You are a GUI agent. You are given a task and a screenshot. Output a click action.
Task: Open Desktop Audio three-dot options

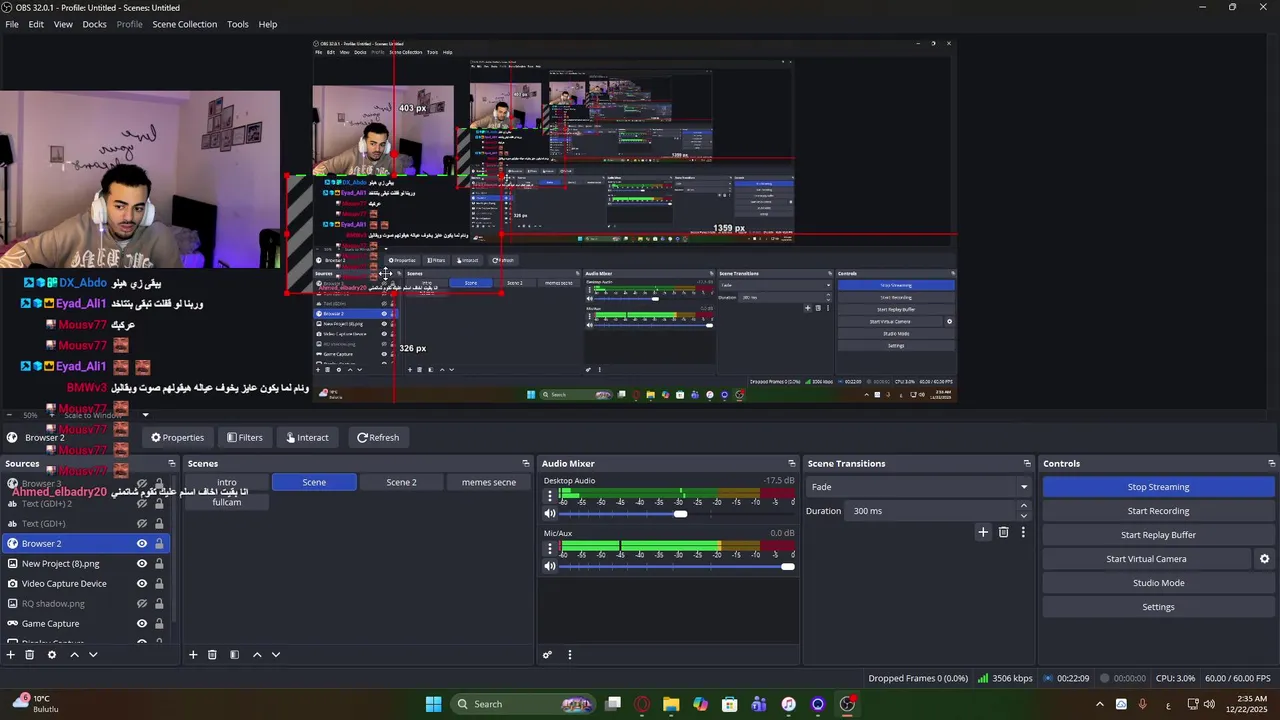[x=549, y=496]
